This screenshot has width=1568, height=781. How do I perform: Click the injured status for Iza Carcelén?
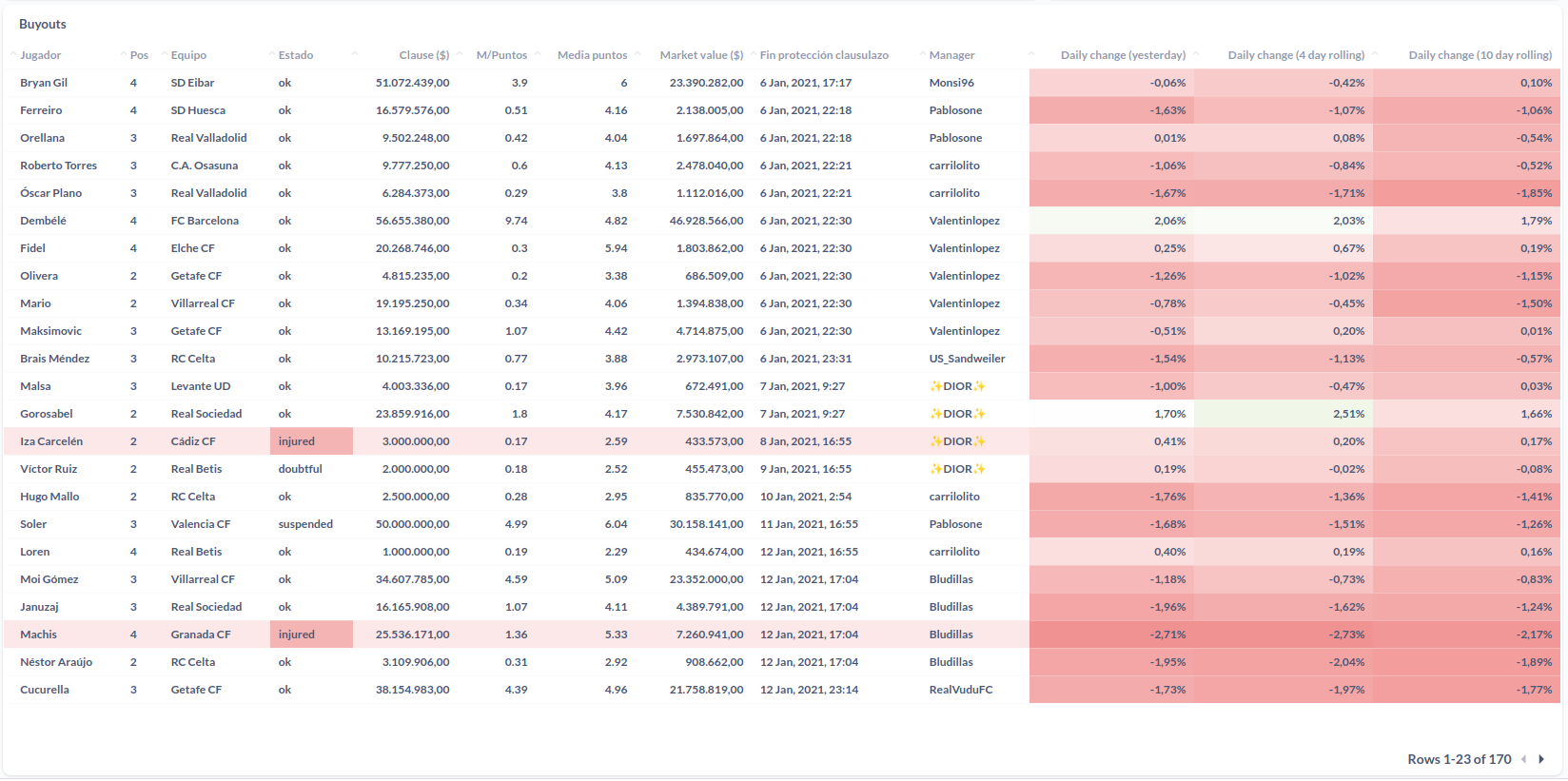pos(311,441)
